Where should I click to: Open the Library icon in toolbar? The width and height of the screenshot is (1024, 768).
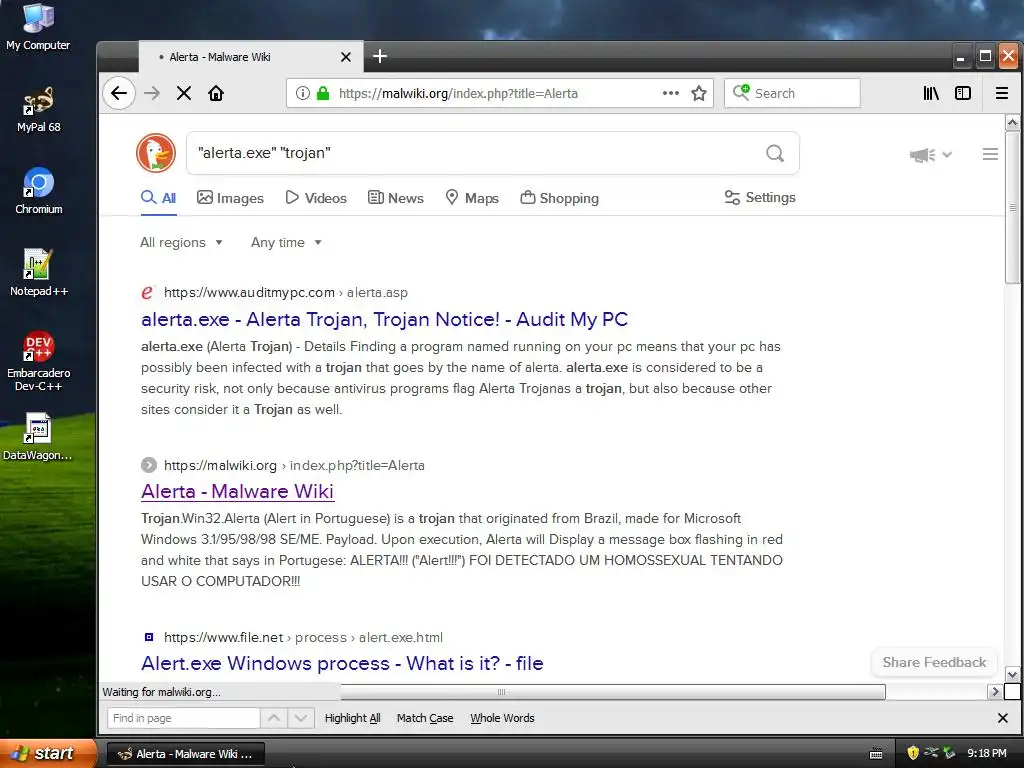931,93
